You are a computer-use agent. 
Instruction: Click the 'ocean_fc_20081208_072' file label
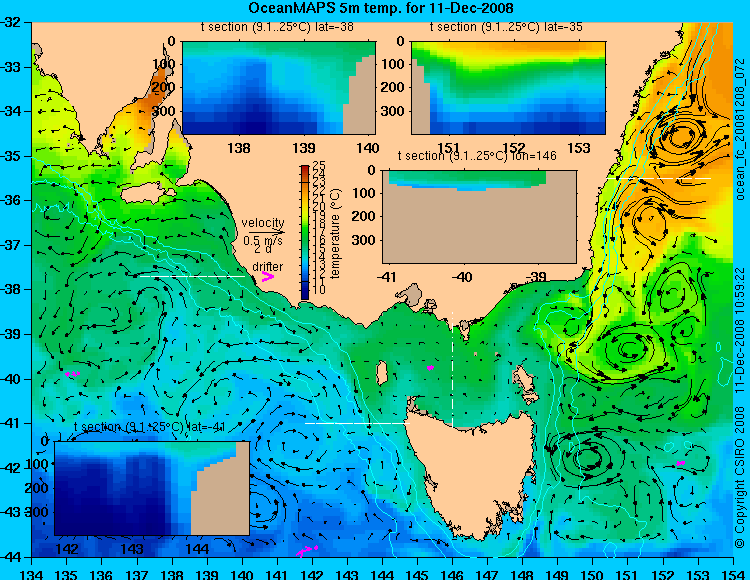740,129
